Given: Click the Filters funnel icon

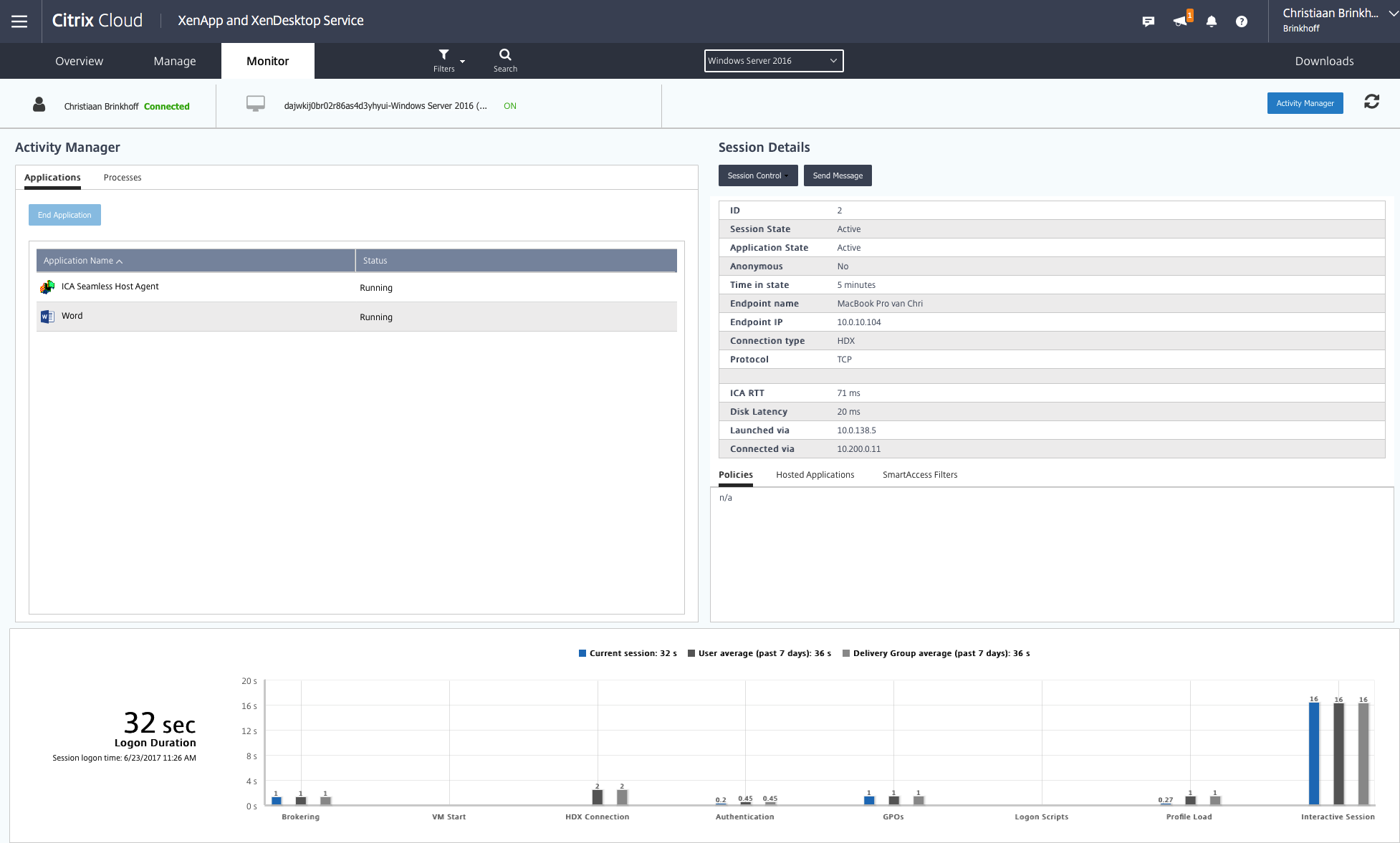Looking at the screenshot, I should (x=444, y=55).
